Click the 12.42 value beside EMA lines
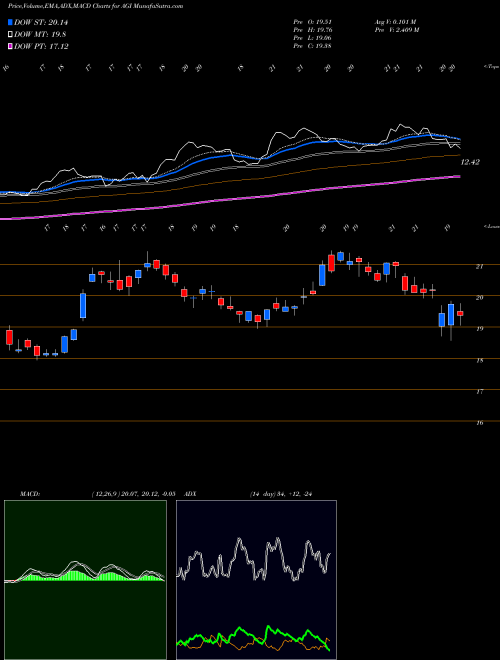The width and height of the screenshot is (500, 660). coord(470,162)
